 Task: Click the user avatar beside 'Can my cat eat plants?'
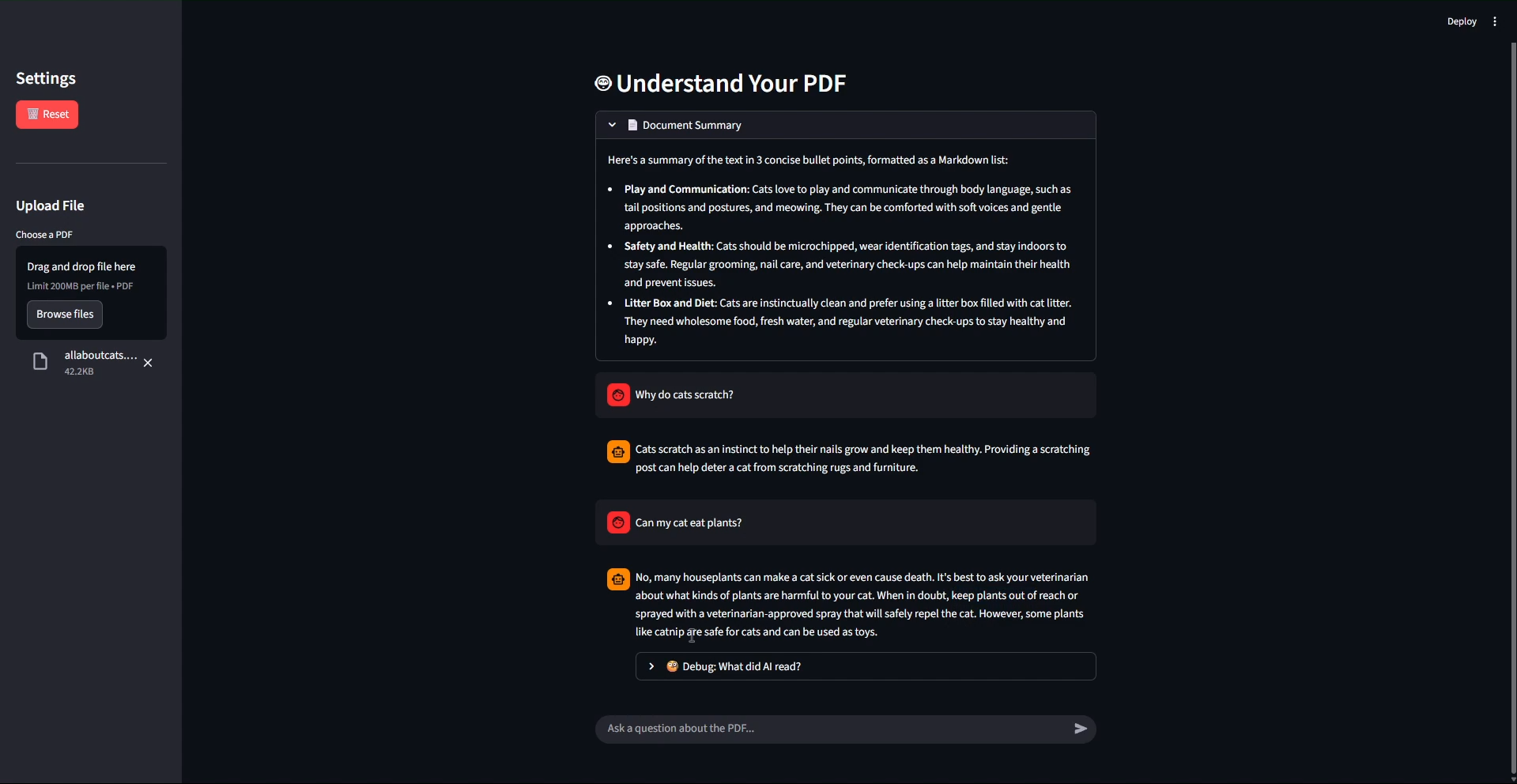(618, 523)
